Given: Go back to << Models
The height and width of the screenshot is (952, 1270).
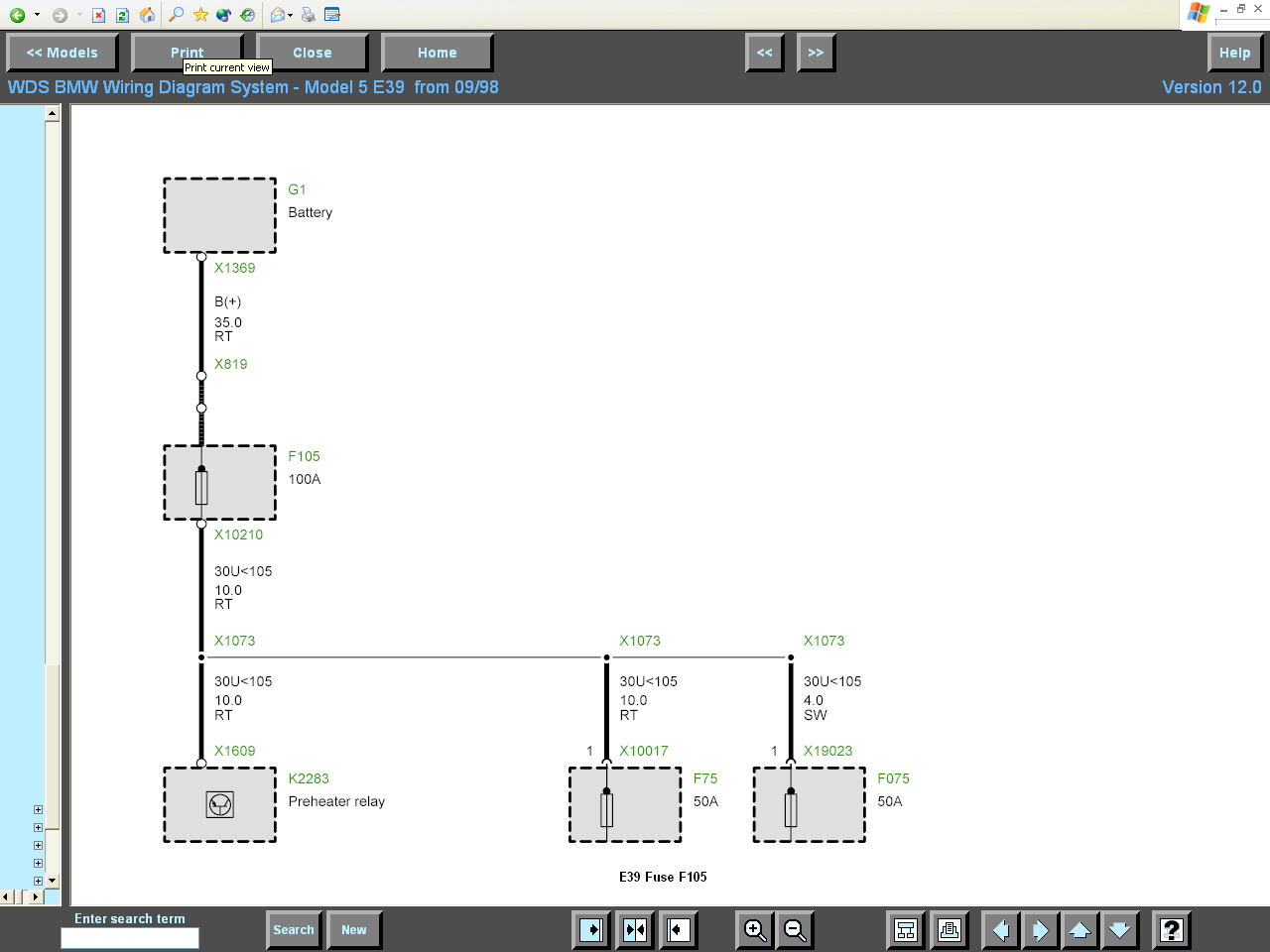Looking at the screenshot, I should 63,53.
